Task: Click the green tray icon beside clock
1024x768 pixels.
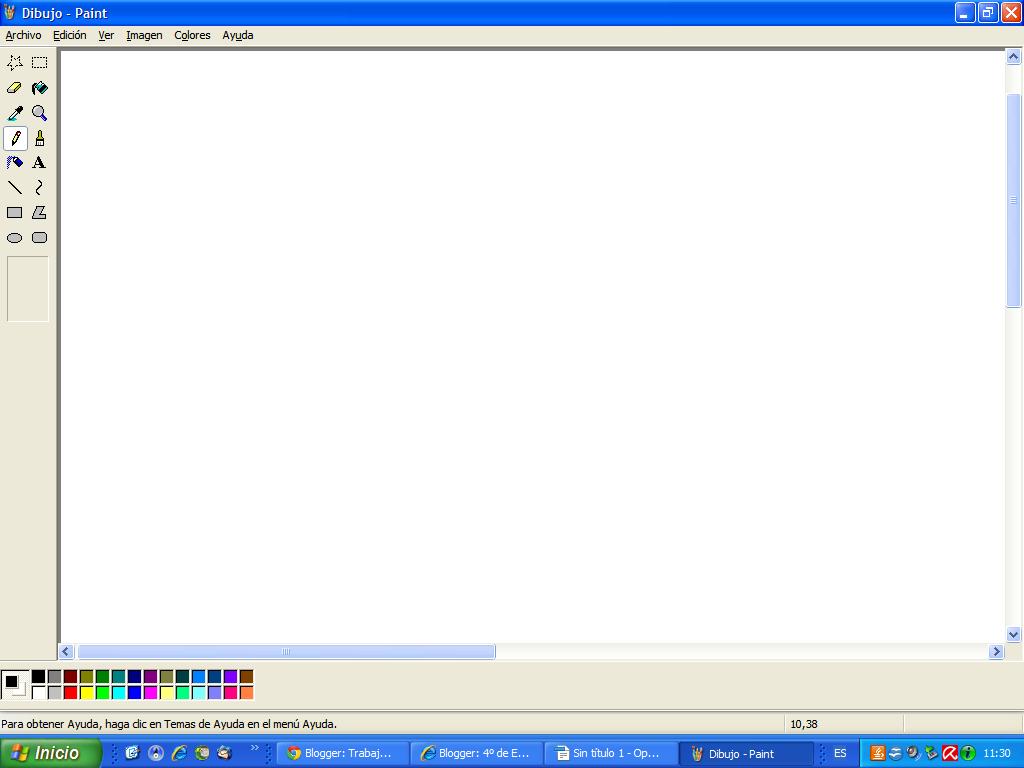Action: [x=968, y=753]
